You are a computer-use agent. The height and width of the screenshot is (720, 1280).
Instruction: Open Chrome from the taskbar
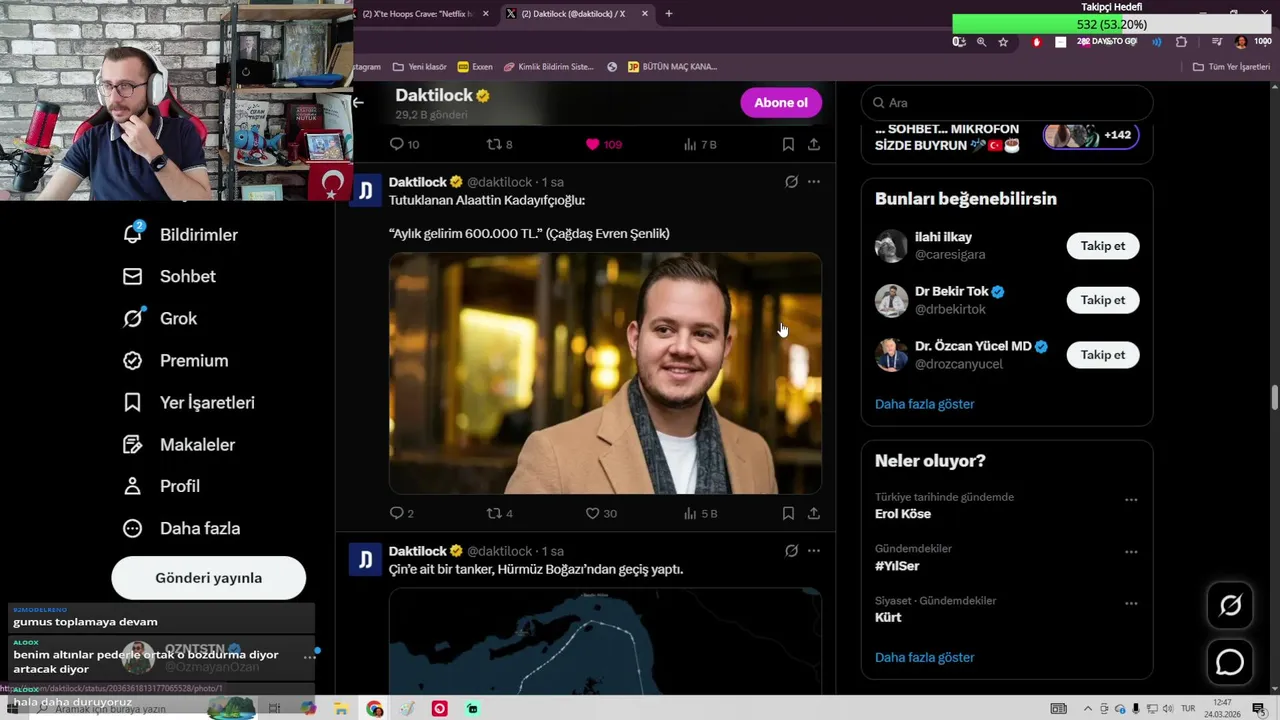click(x=374, y=709)
